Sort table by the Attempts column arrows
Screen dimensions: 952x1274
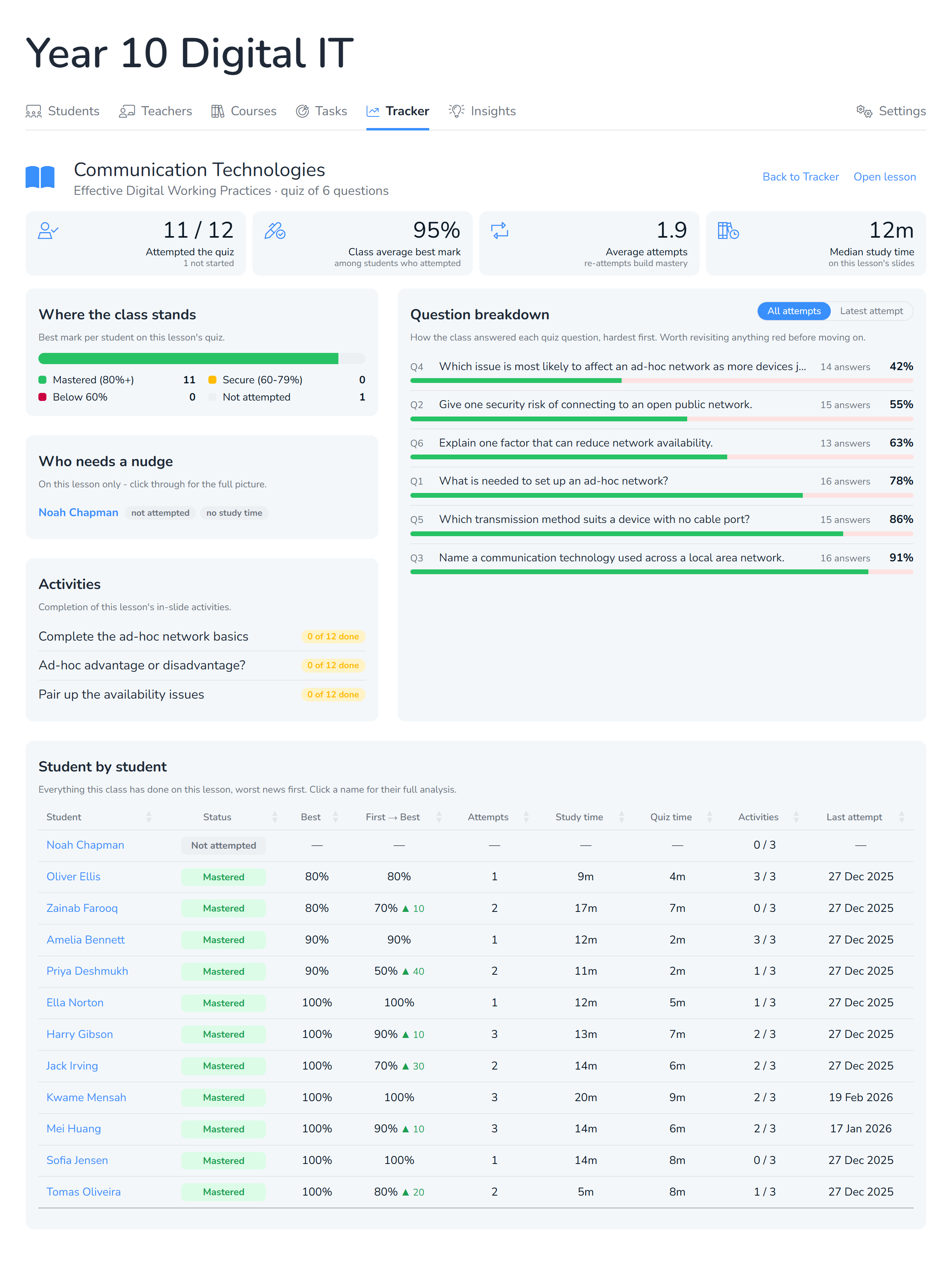(x=526, y=817)
